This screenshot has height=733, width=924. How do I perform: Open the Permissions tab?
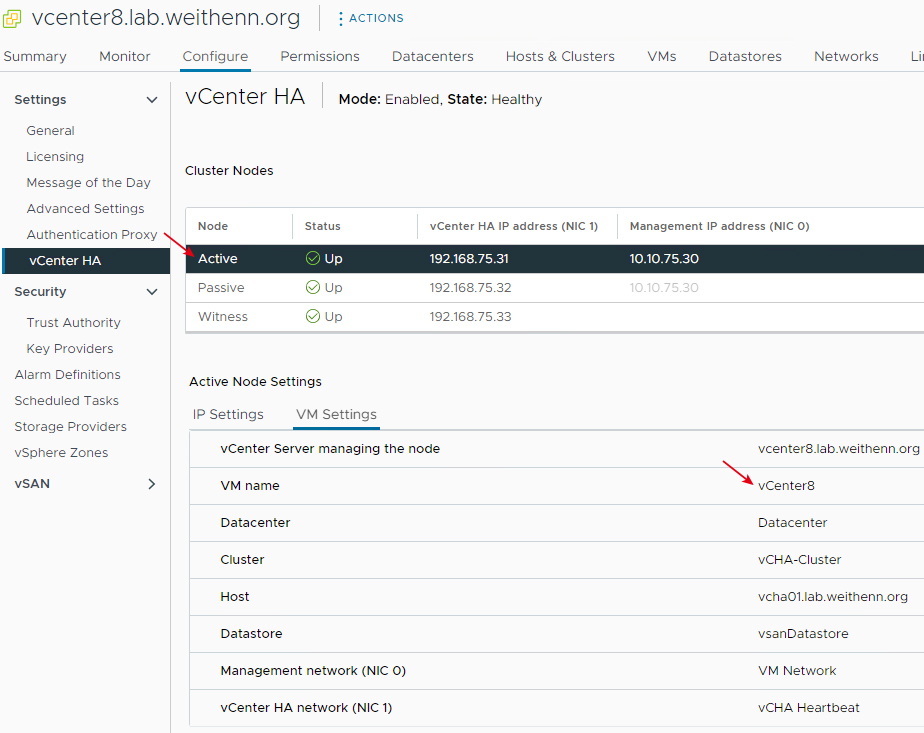pos(320,57)
